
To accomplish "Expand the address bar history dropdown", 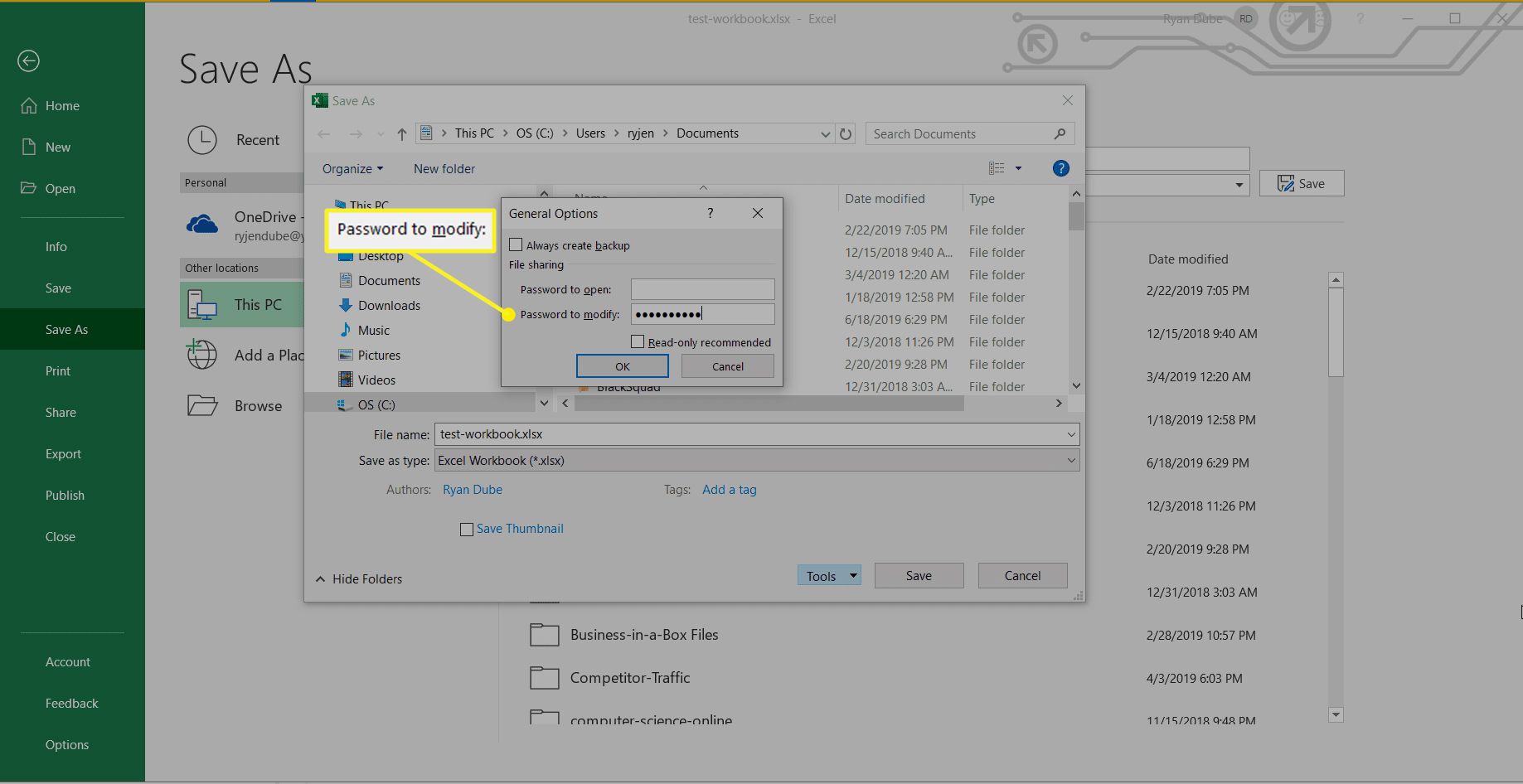I will pyautogui.click(x=825, y=133).
